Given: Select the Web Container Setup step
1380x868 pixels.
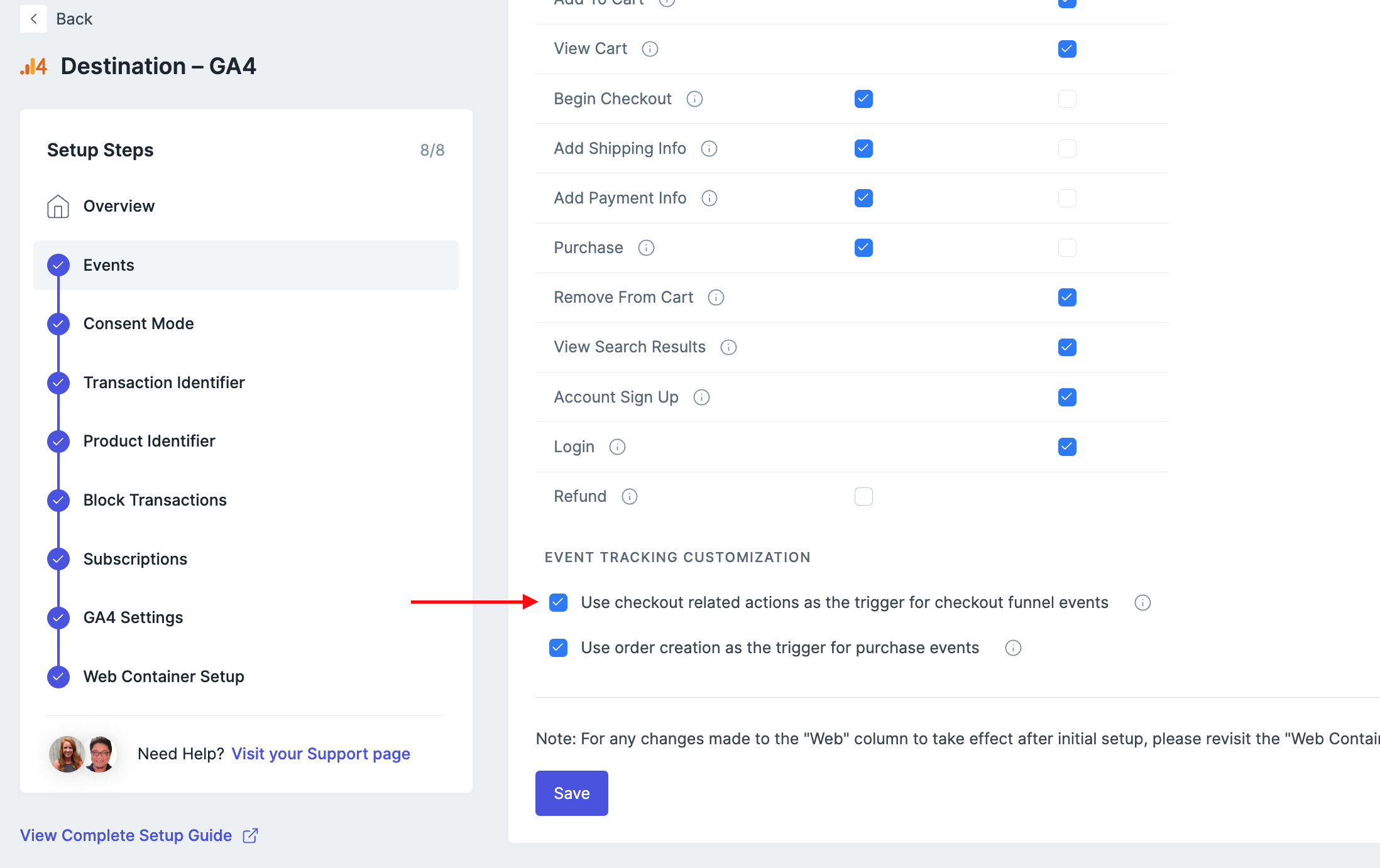Looking at the screenshot, I should coord(163,676).
